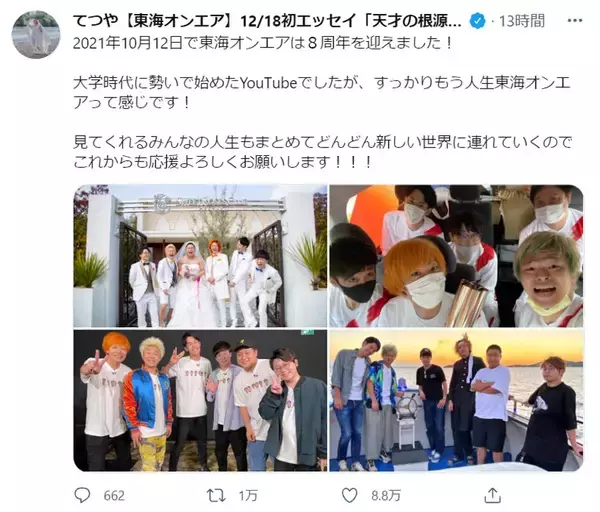Open the wedding group photo thumbnail
Screen dimensions: 600x512
point(200,256)
